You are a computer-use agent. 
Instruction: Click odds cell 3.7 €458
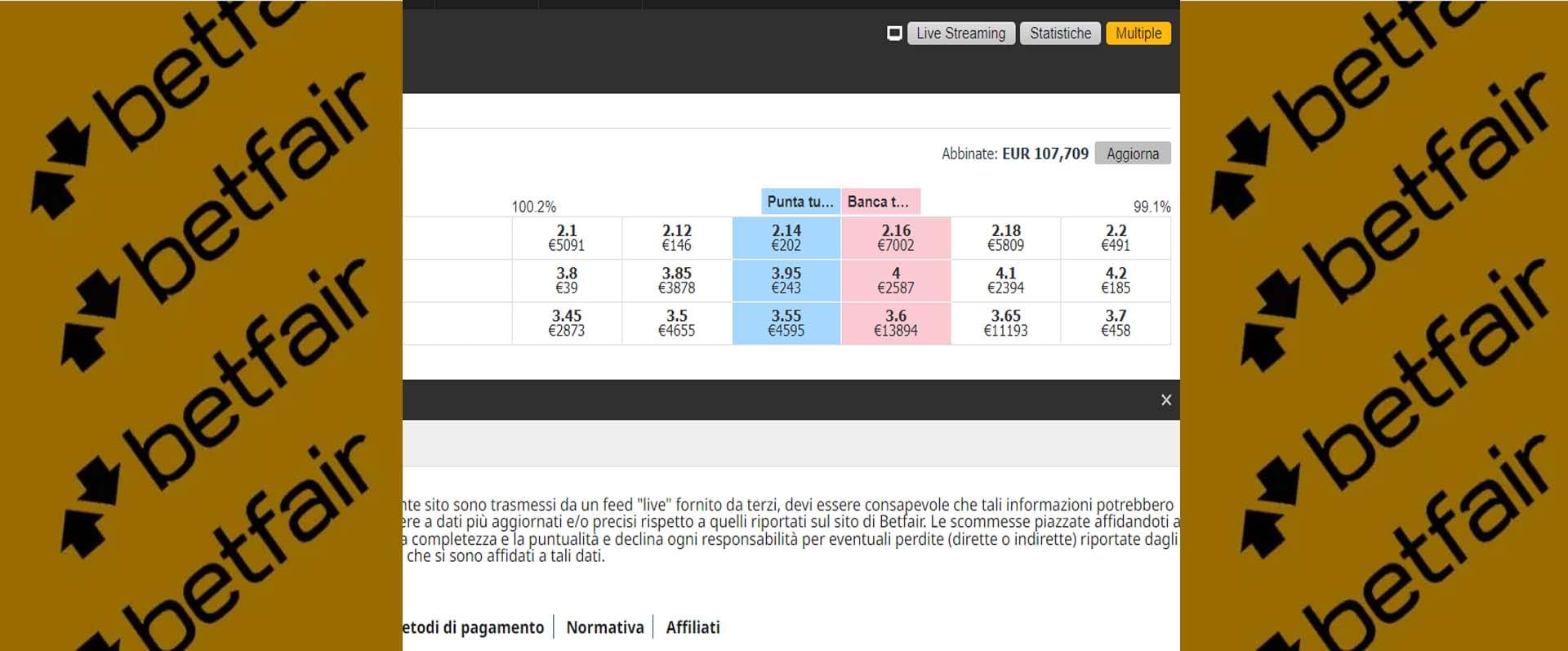coord(1116,323)
